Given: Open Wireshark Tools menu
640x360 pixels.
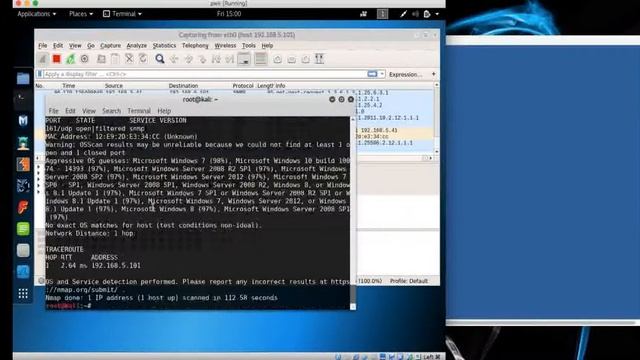Looking at the screenshot, I should click(249, 46).
